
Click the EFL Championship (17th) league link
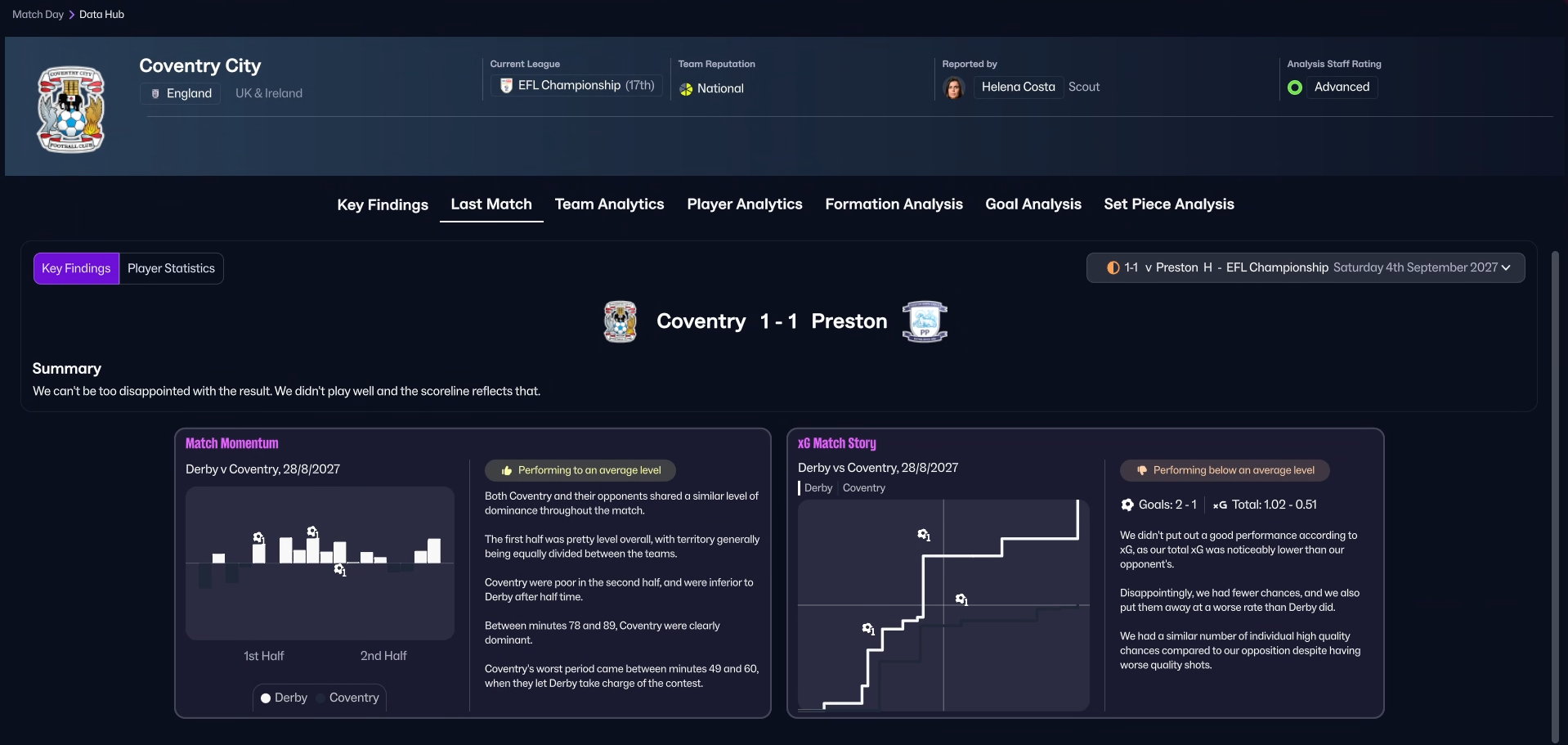(x=577, y=86)
